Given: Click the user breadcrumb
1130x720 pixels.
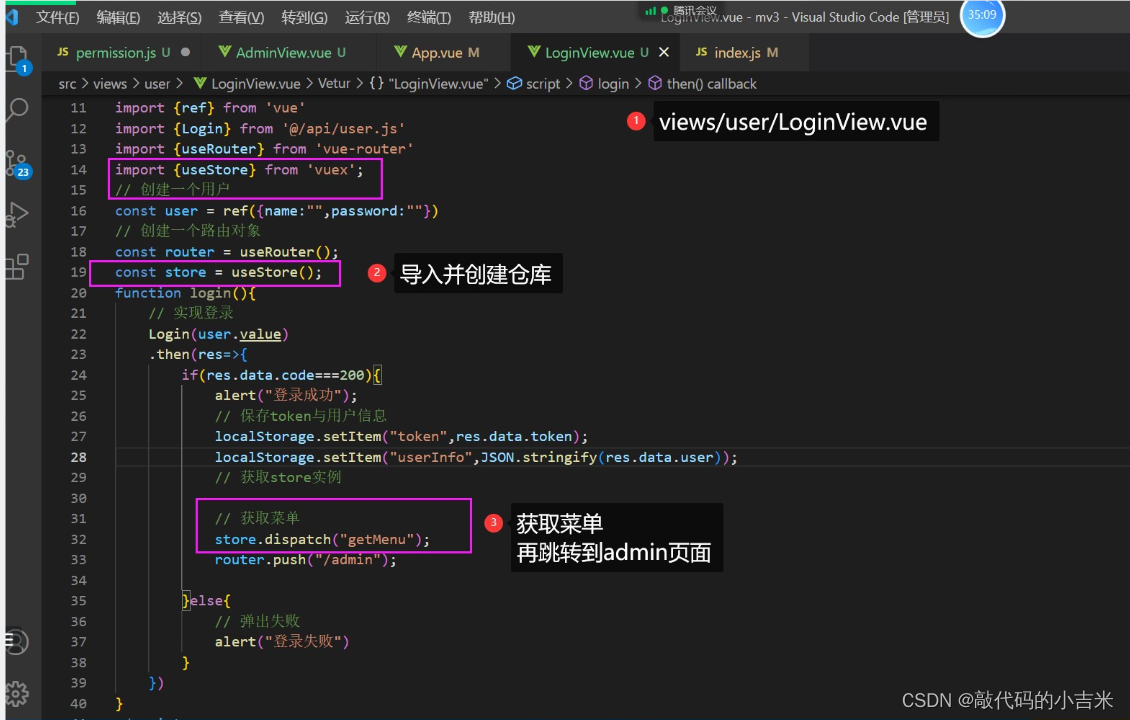Looking at the screenshot, I should (157, 84).
